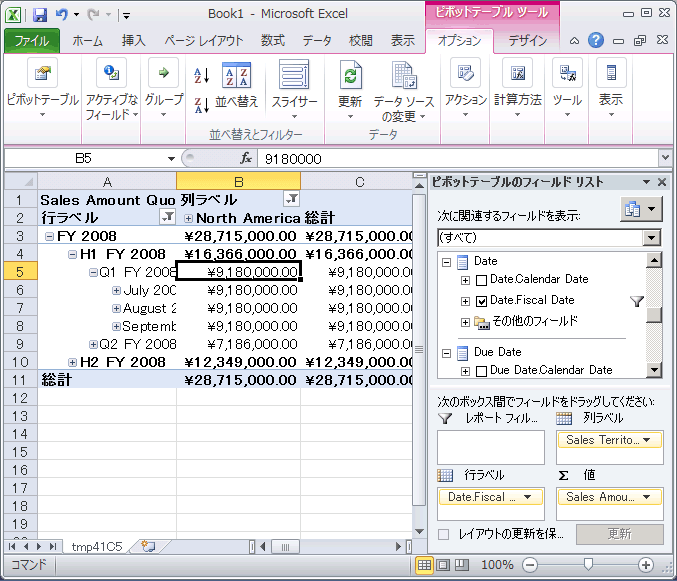Collapse the FY 2008 row

49,236
